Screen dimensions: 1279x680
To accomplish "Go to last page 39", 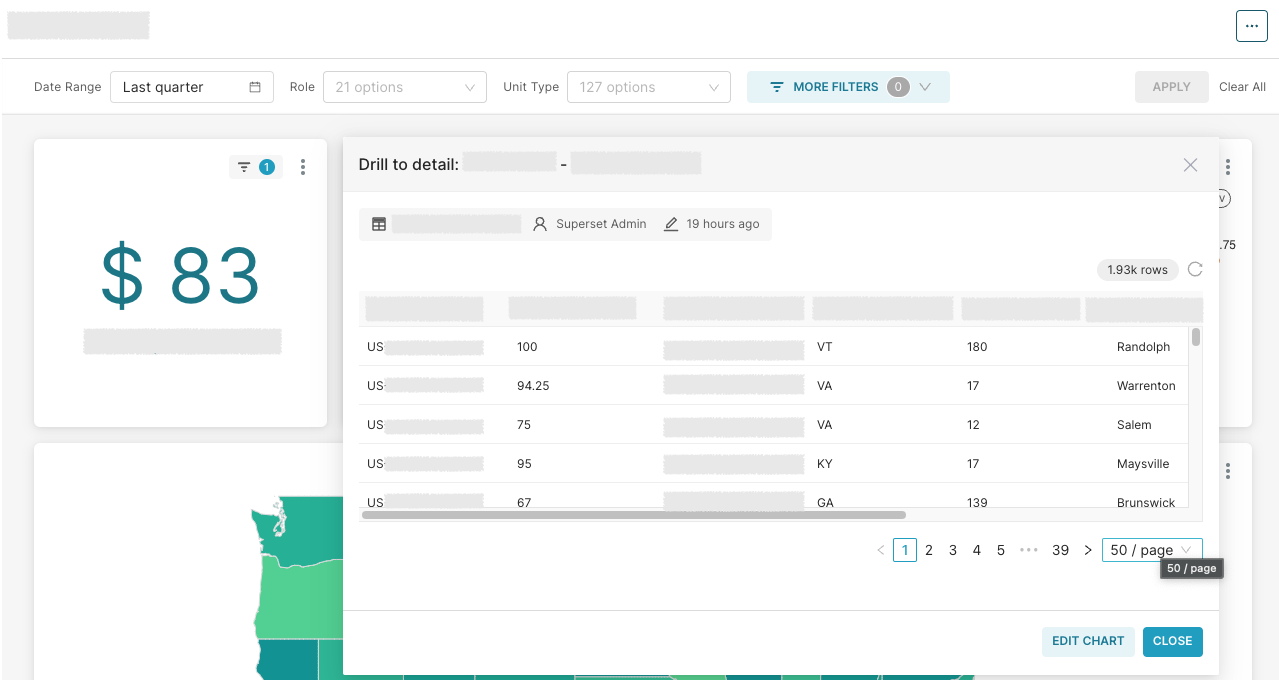I will coord(1061,550).
